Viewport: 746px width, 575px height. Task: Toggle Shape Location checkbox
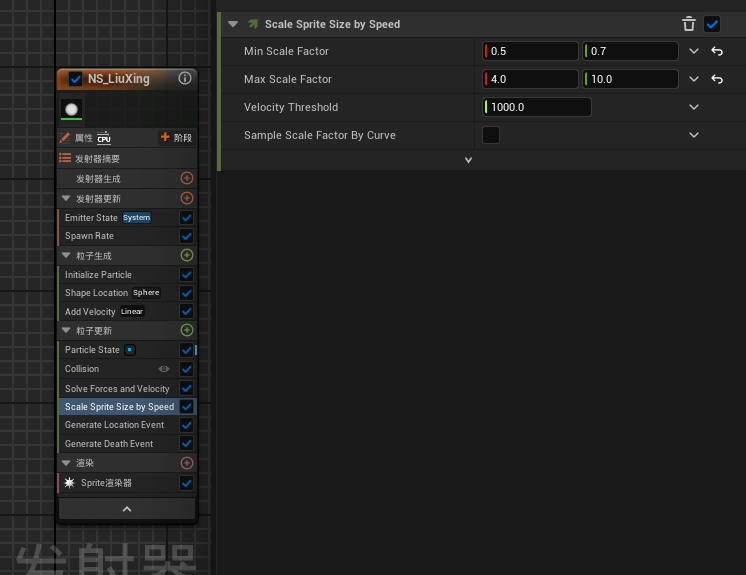point(186,293)
